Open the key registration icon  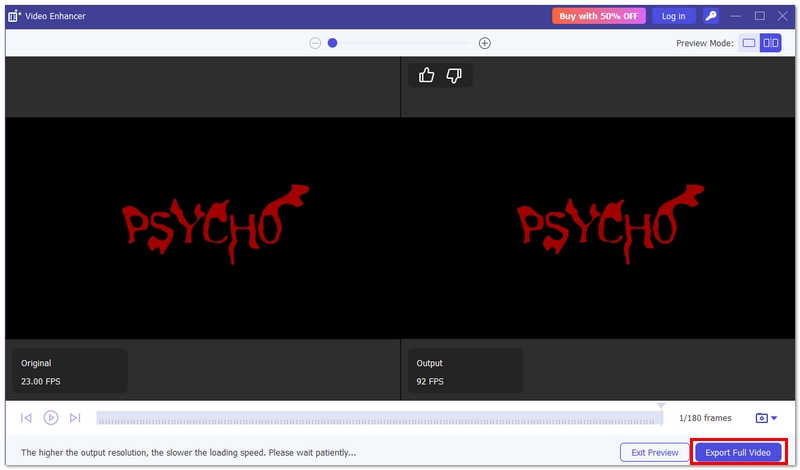(x=711, y=16)
